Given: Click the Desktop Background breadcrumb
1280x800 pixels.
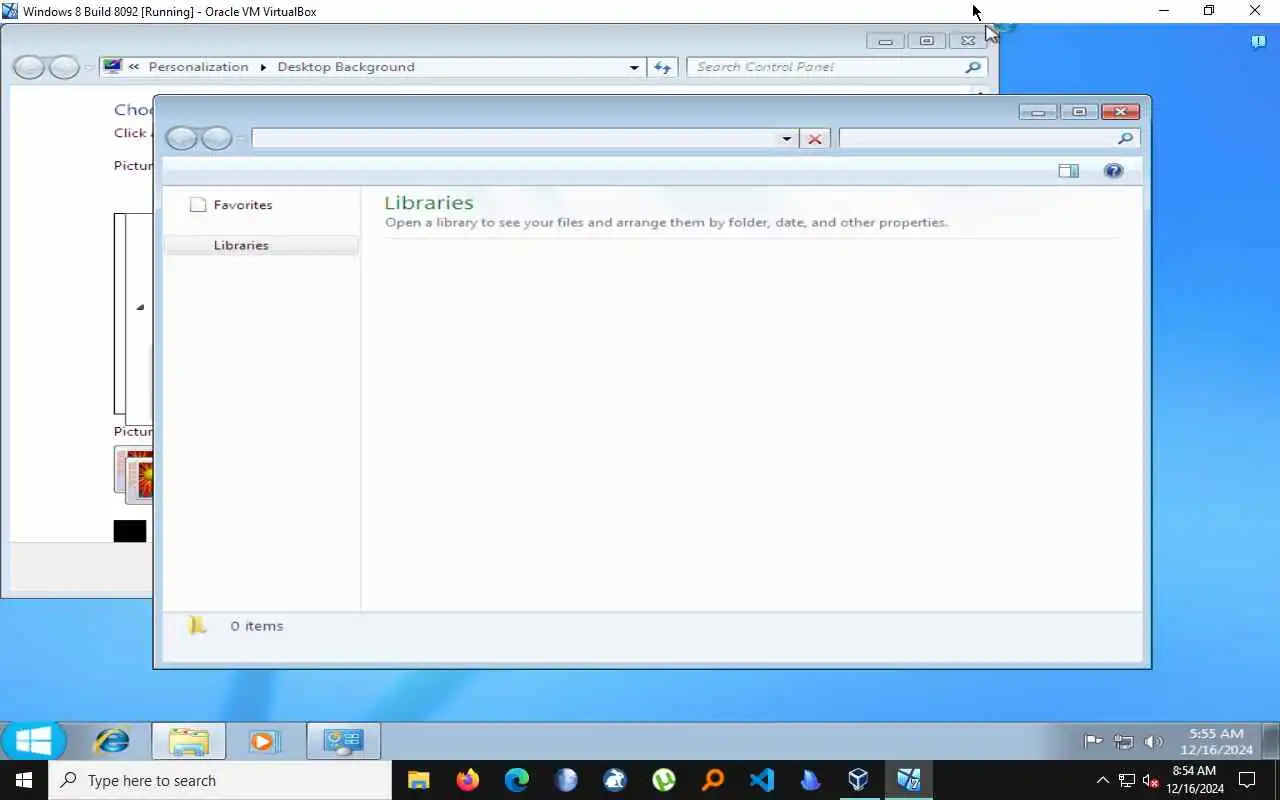Looking at the screenshot, I should coord(346,67).
